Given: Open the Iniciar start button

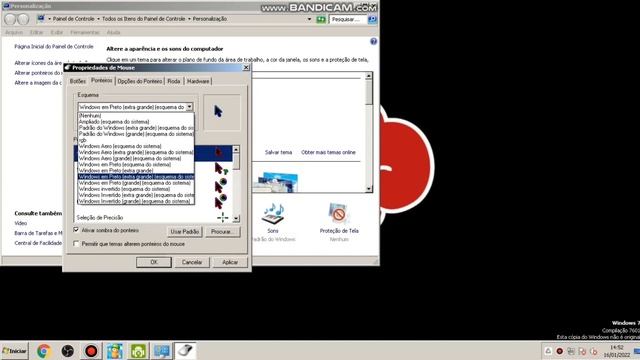Looking at the screenshot, I should click(x=15, y=351).
